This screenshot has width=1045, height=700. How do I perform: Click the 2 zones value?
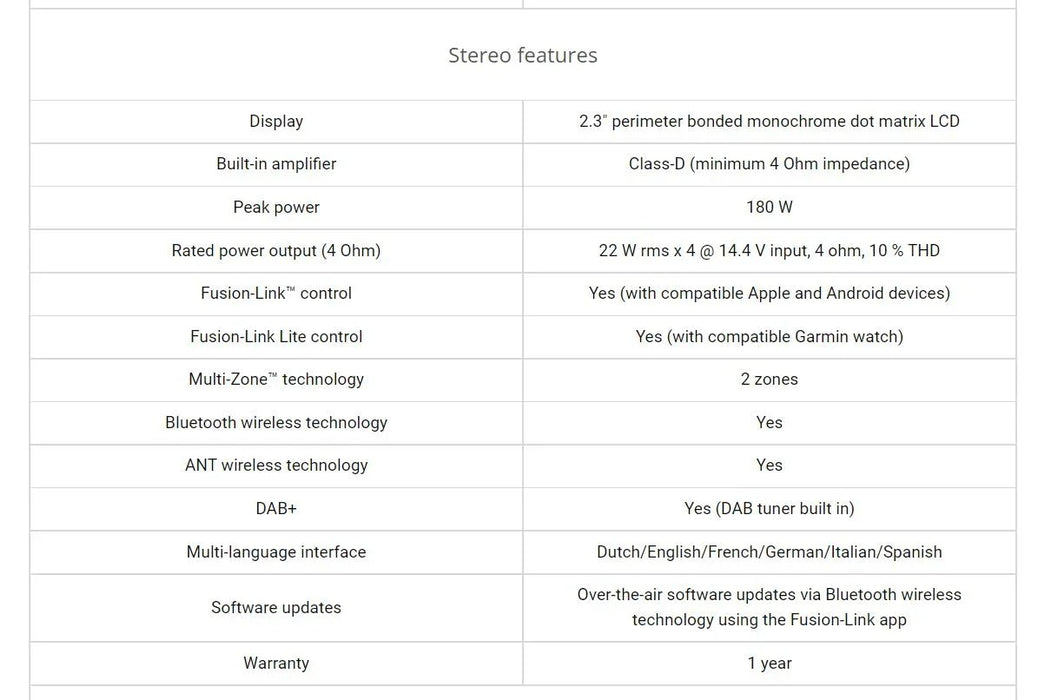tap(769, 379)
